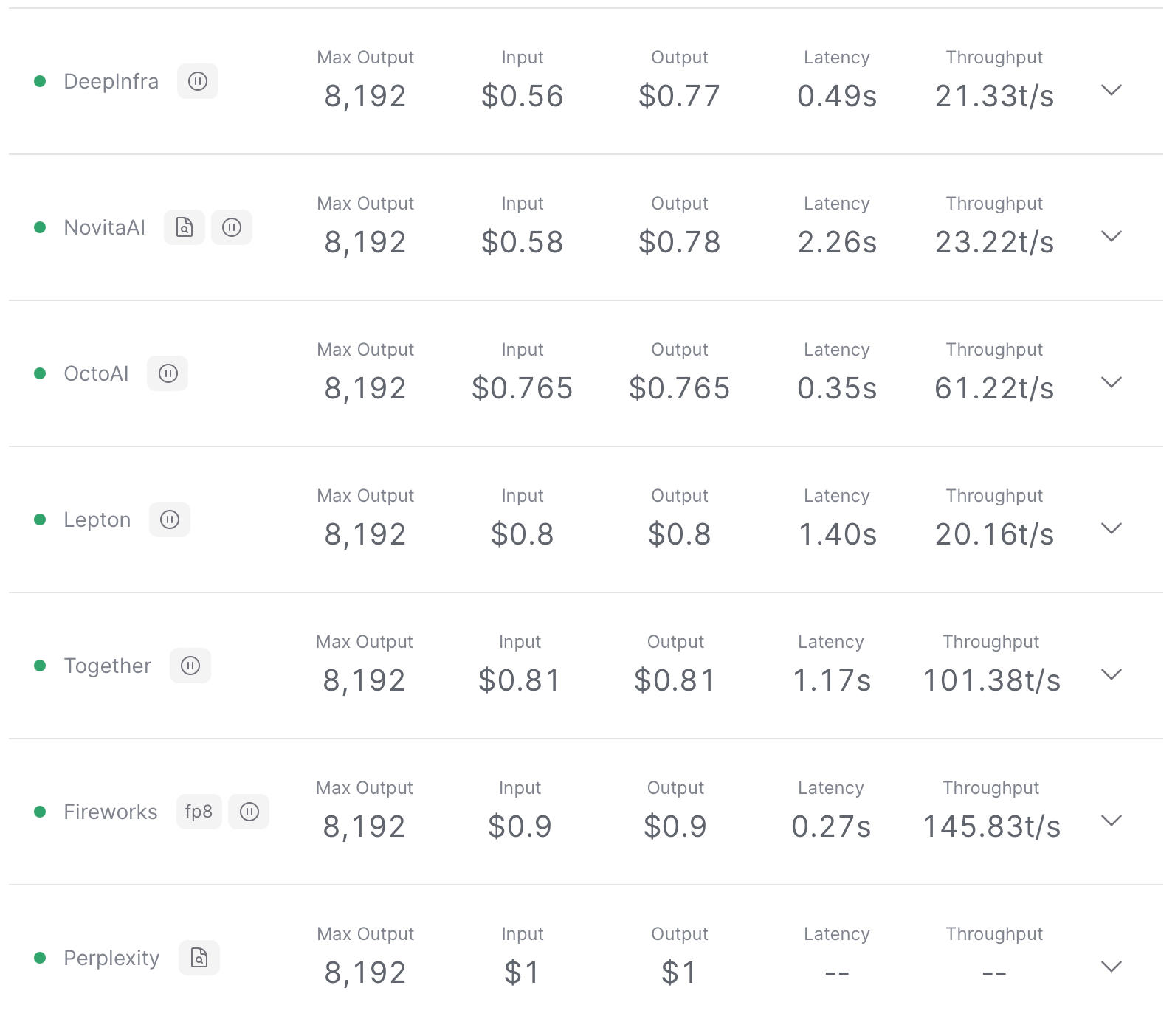Expand the Together provider row
The image size is (1175, 1036).
tap(1111, 674)
